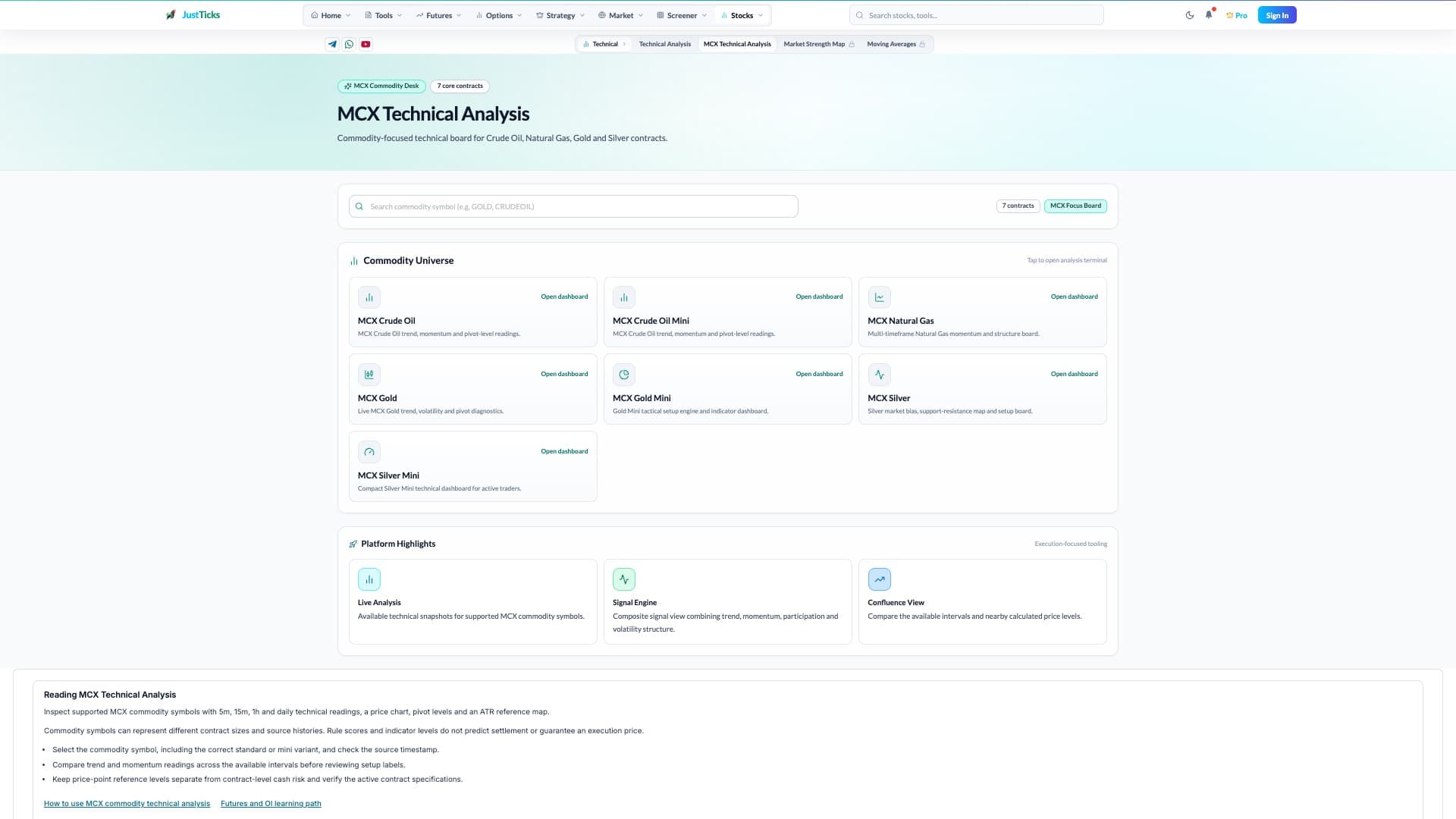Click the MCX Commodity Desk badge

(381, 86)
